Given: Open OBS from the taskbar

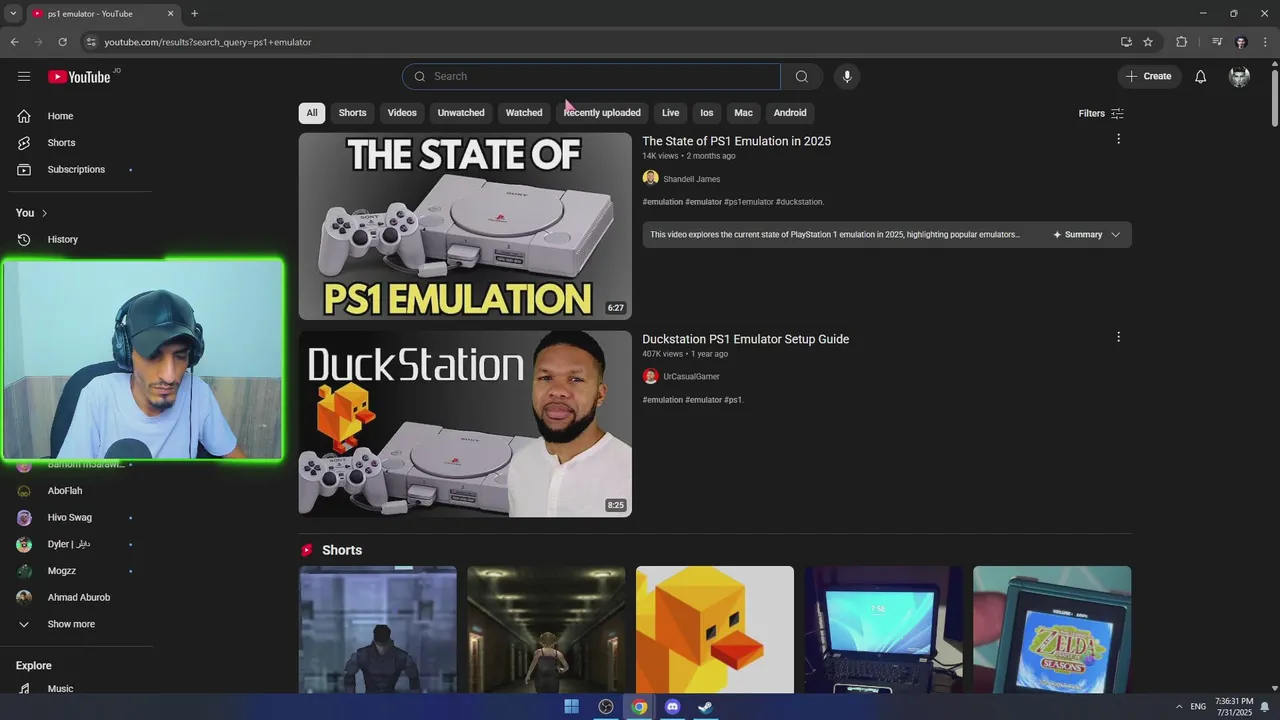Looking at the screenshot, I should click(x=606, y=707).
